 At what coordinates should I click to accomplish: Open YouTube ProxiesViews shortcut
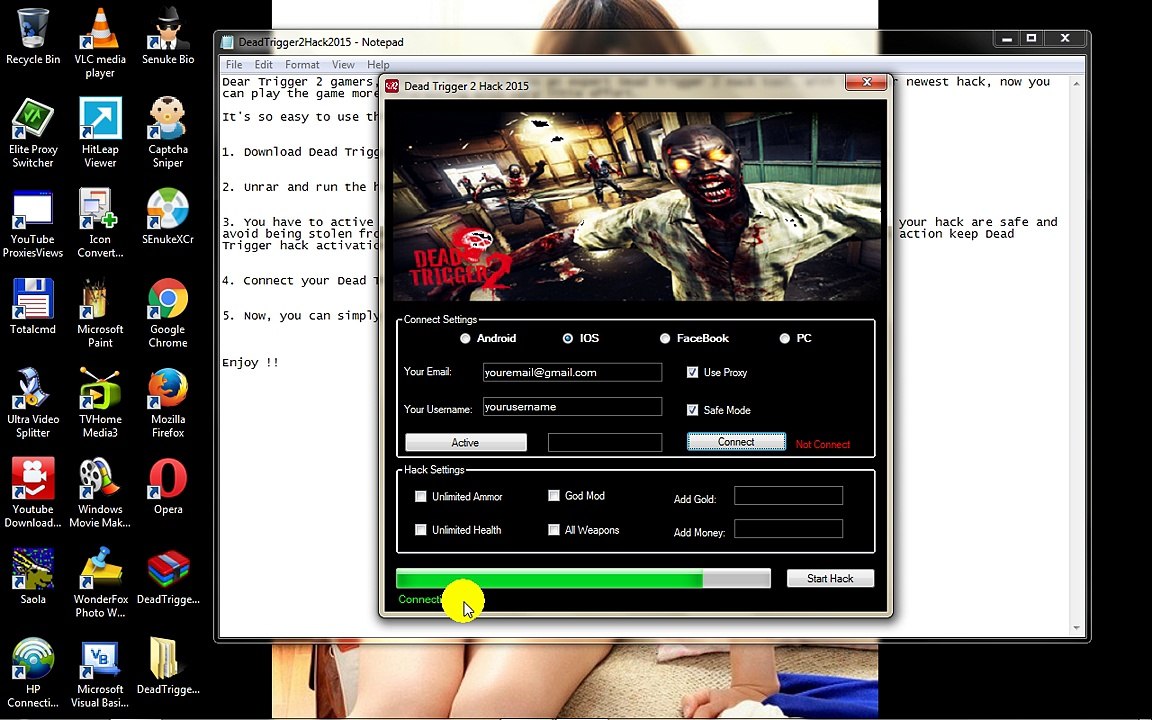coord(33,224)
